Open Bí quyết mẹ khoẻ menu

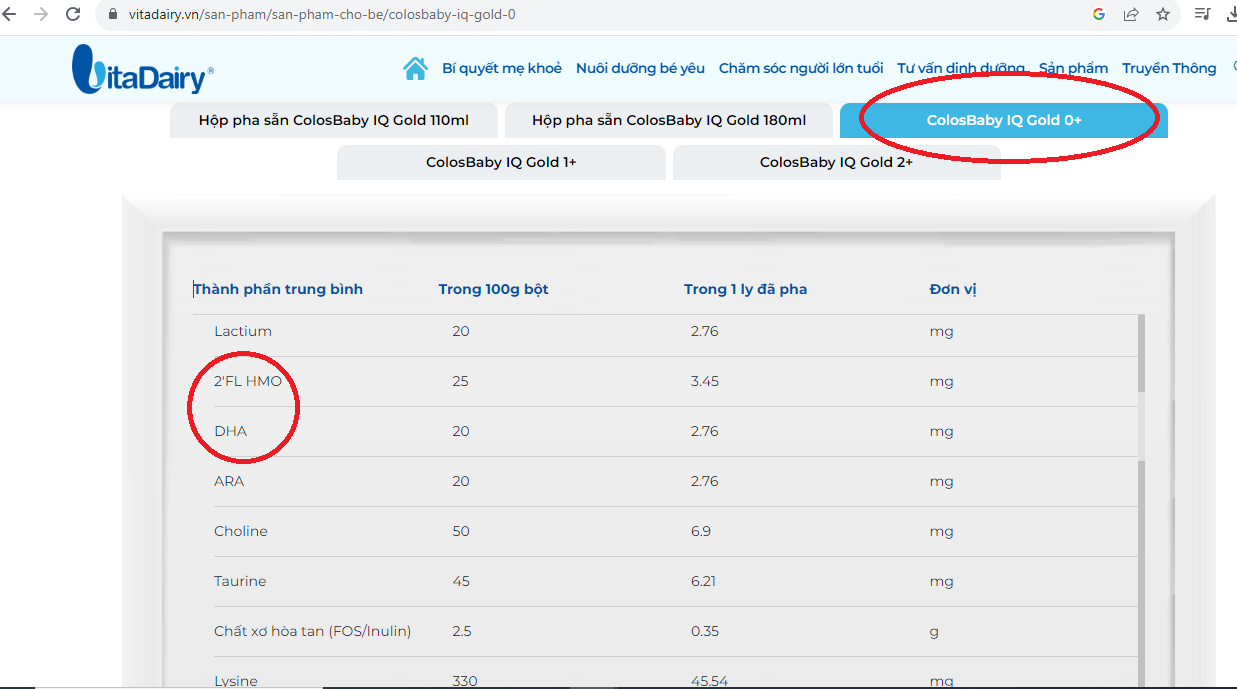(502, 68)
